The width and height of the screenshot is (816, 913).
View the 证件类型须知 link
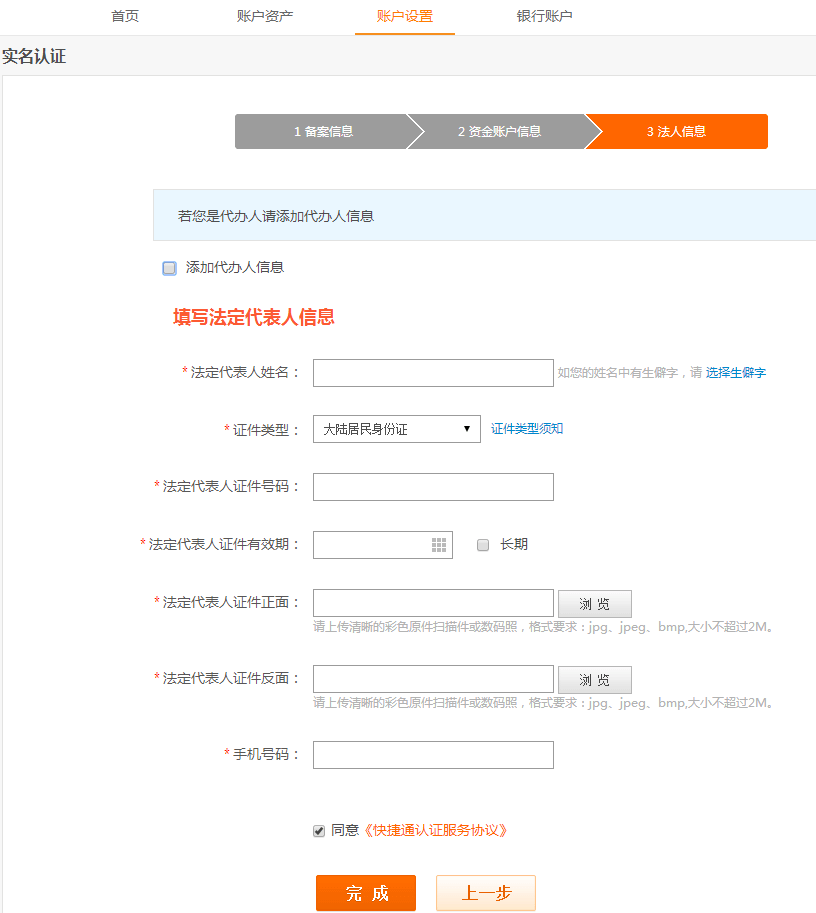pyautogui.click(x=527, y=429)
